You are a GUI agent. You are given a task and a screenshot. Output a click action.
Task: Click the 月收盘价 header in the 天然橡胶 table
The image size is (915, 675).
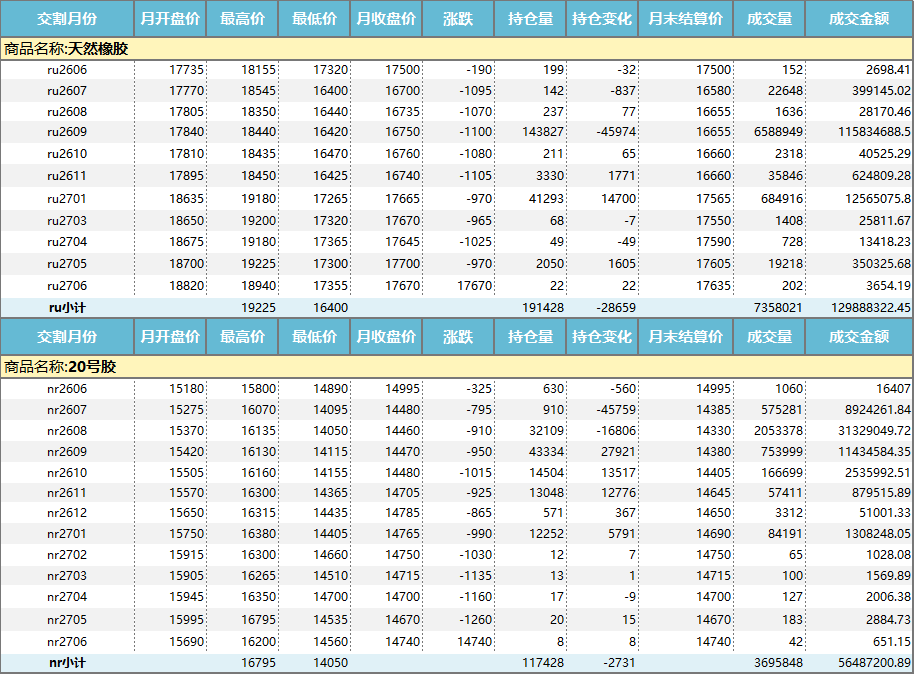coord(386,19)
